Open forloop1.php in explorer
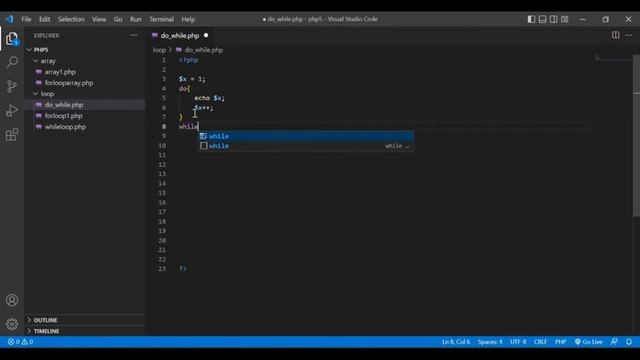This screenshot has width=640, height=360. (x=63, y=116)
